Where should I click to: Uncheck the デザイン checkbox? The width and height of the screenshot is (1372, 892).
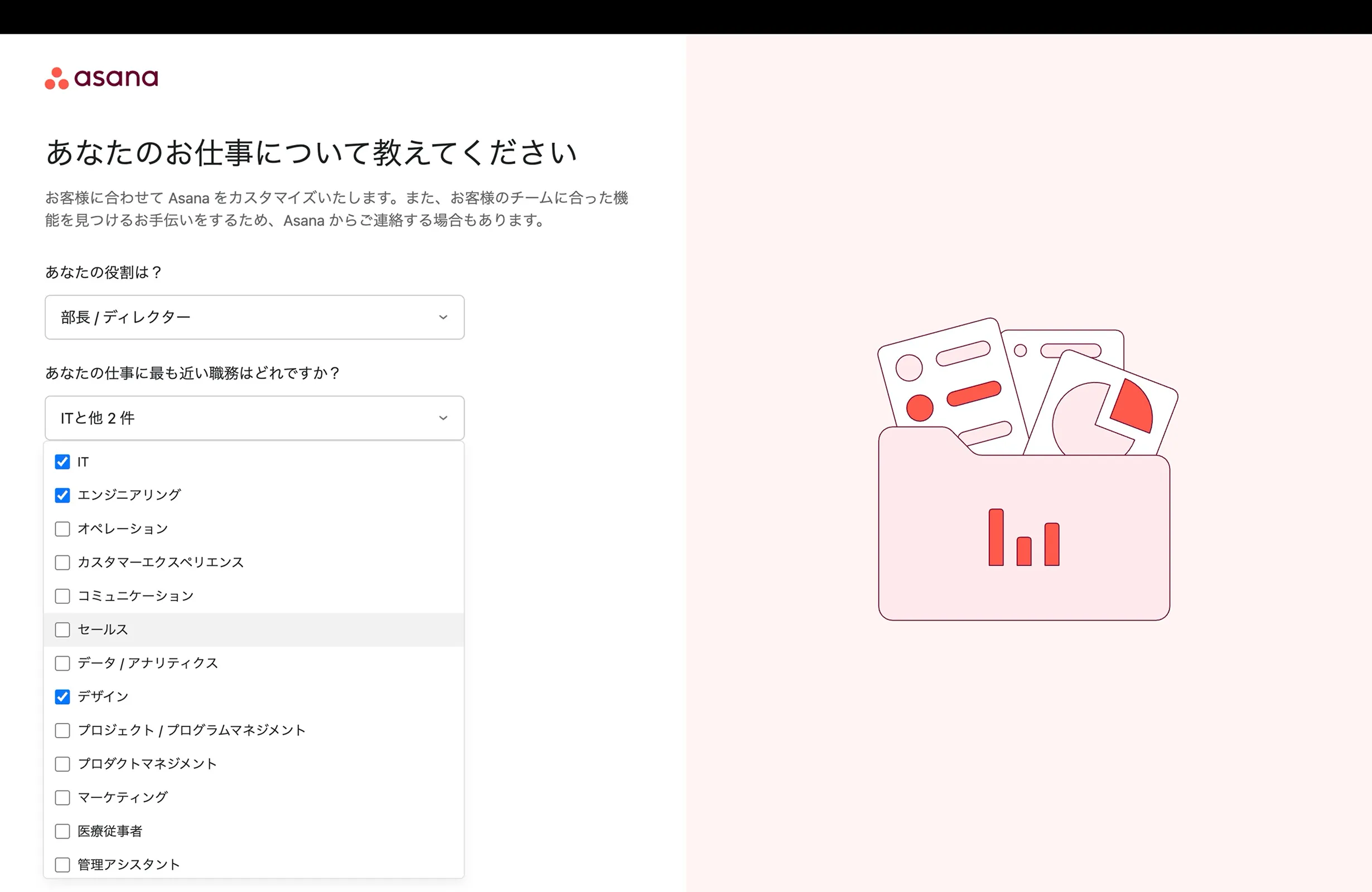tap(62, 697)
